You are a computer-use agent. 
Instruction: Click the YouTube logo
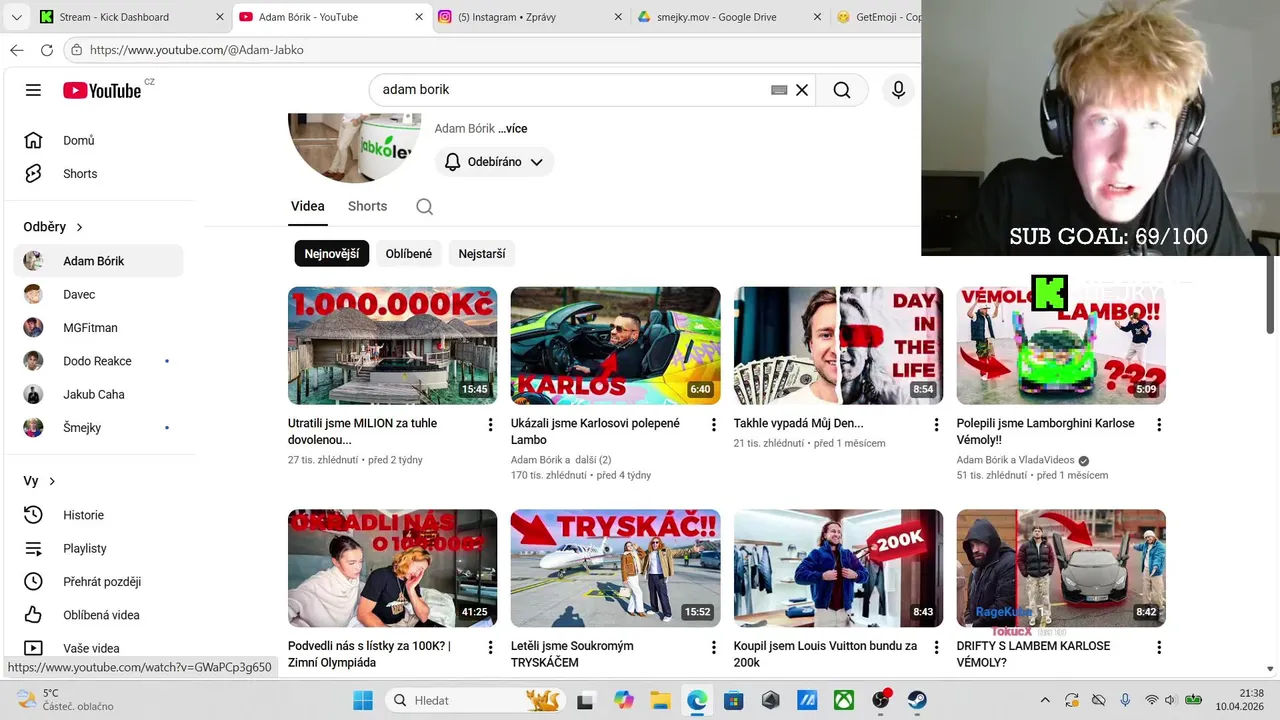102,90
